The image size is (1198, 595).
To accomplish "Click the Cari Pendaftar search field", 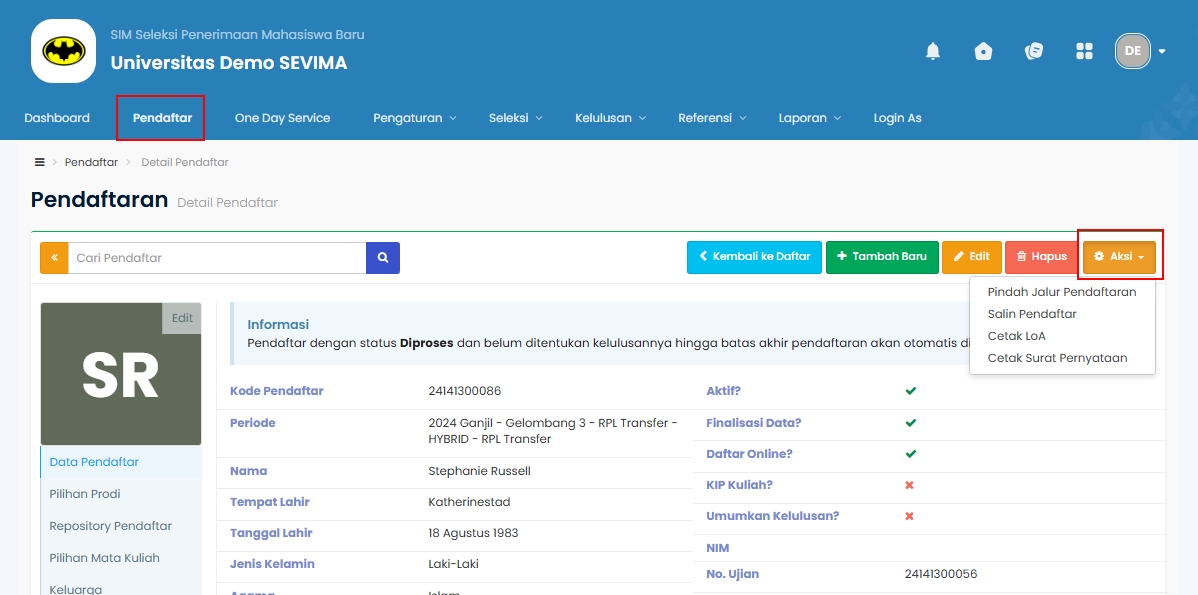I will click(x=217, y=257).
